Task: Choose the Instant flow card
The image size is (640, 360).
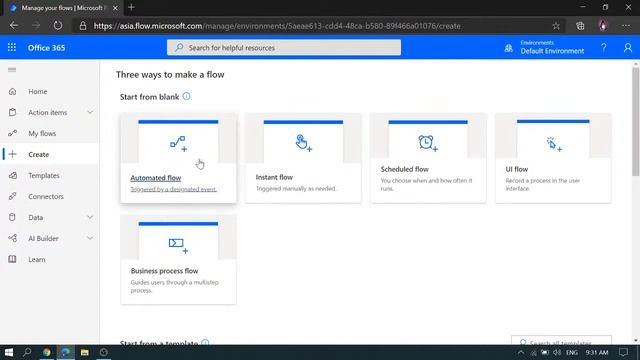Action: 303,158
